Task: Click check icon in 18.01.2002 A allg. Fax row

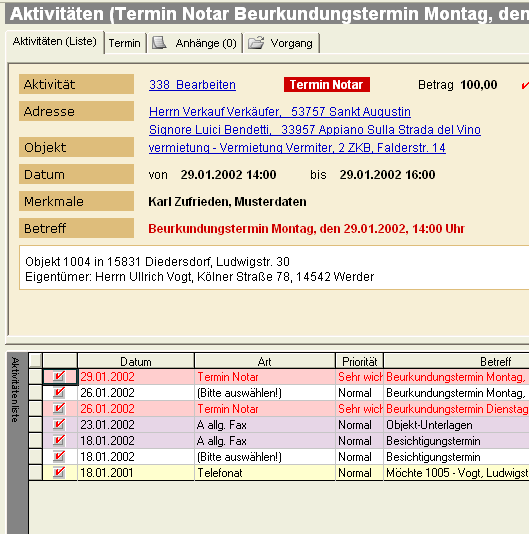Action: click(x=59, y=441)
